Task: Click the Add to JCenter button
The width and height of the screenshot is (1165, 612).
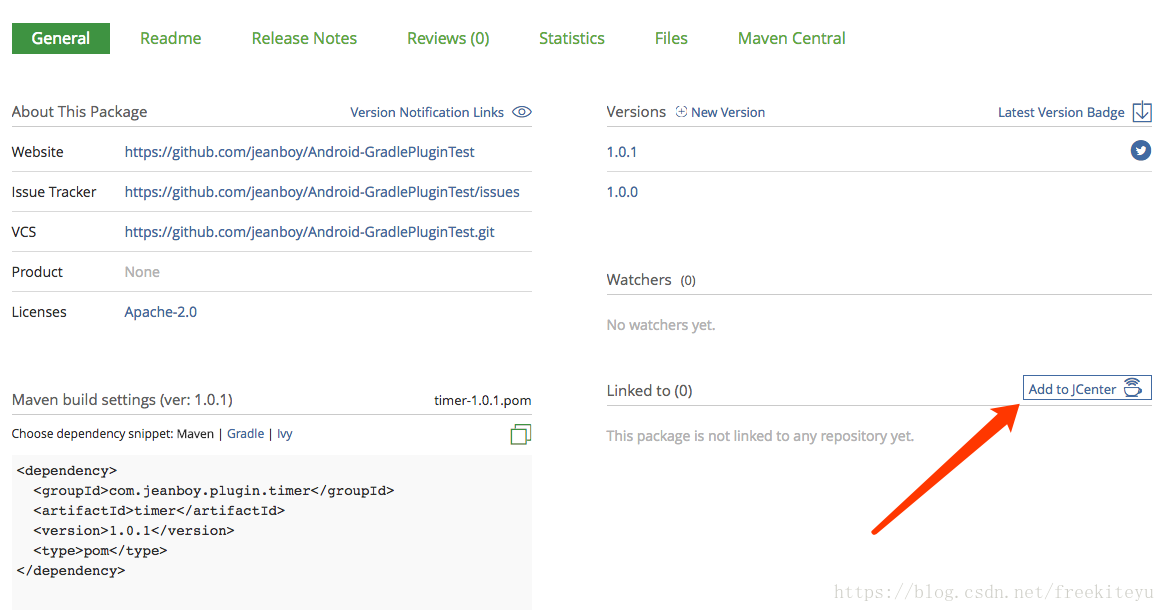Action: pyautogui.click(x=1087, y=388)
